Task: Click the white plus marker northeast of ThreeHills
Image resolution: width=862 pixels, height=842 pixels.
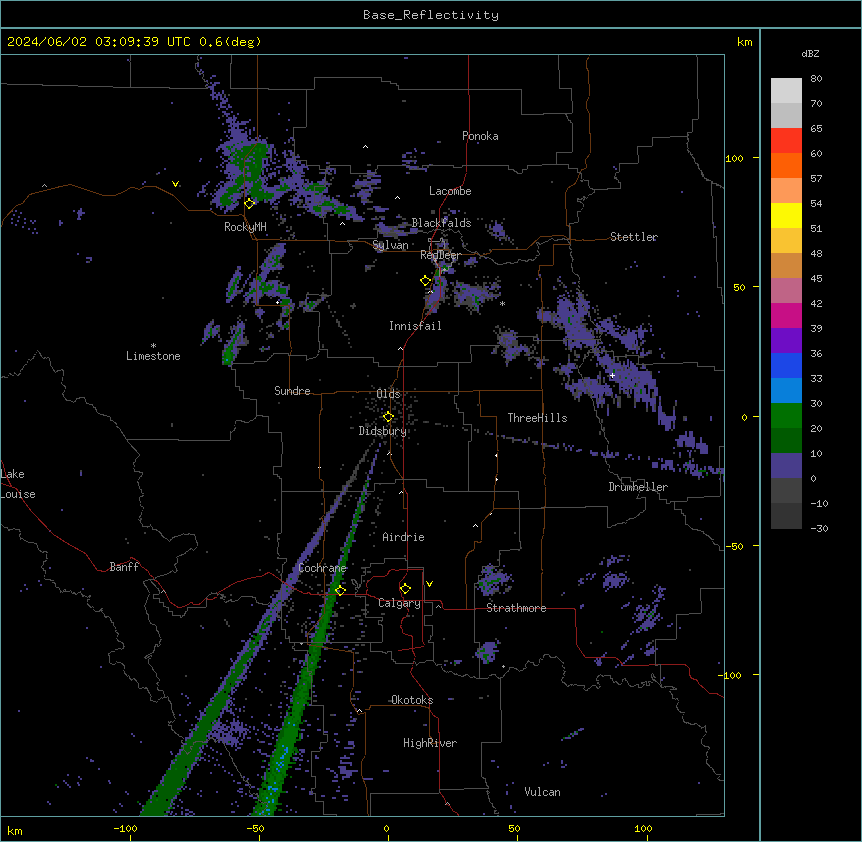Action: pos(612,375)
